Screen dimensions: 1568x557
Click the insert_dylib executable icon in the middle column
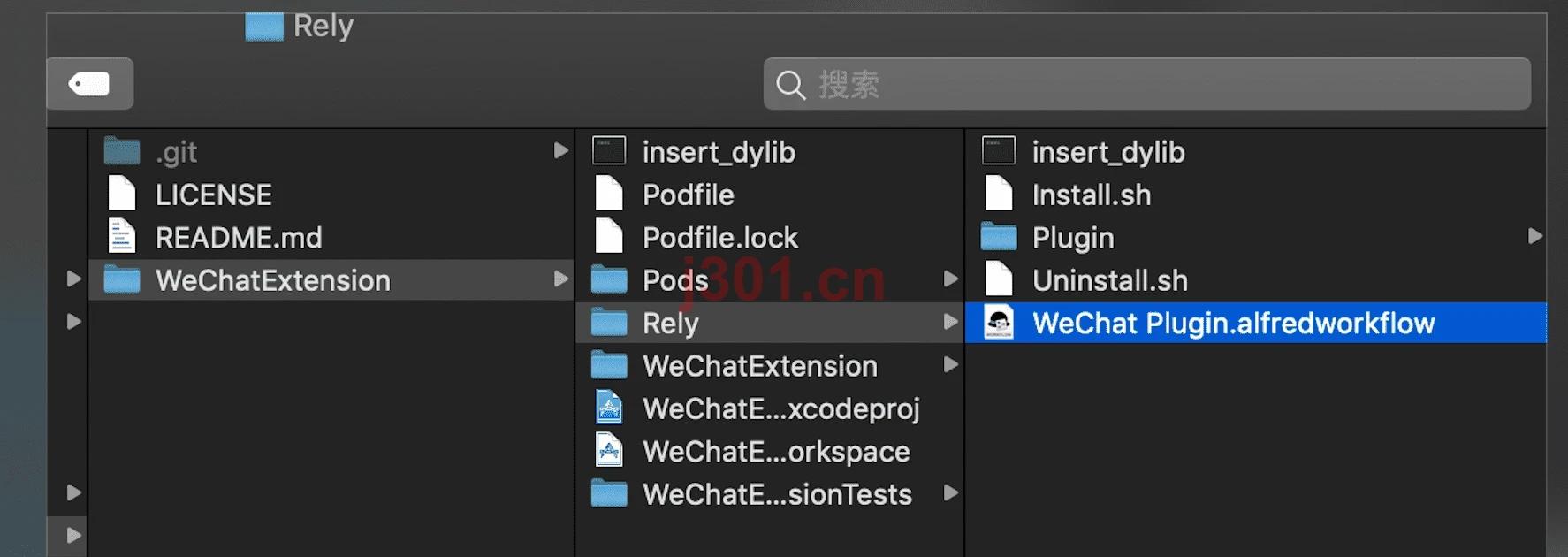(609, 151)
